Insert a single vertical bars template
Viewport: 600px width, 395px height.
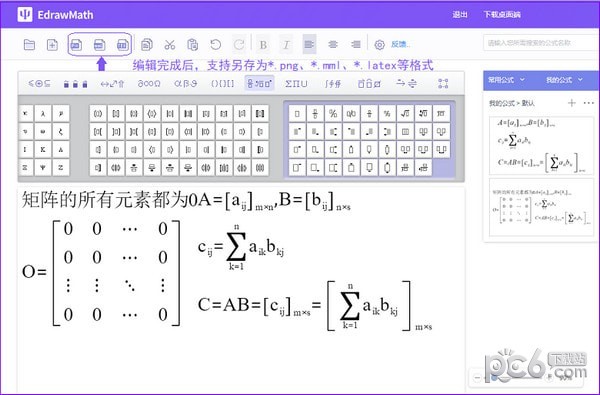point(170,114)
